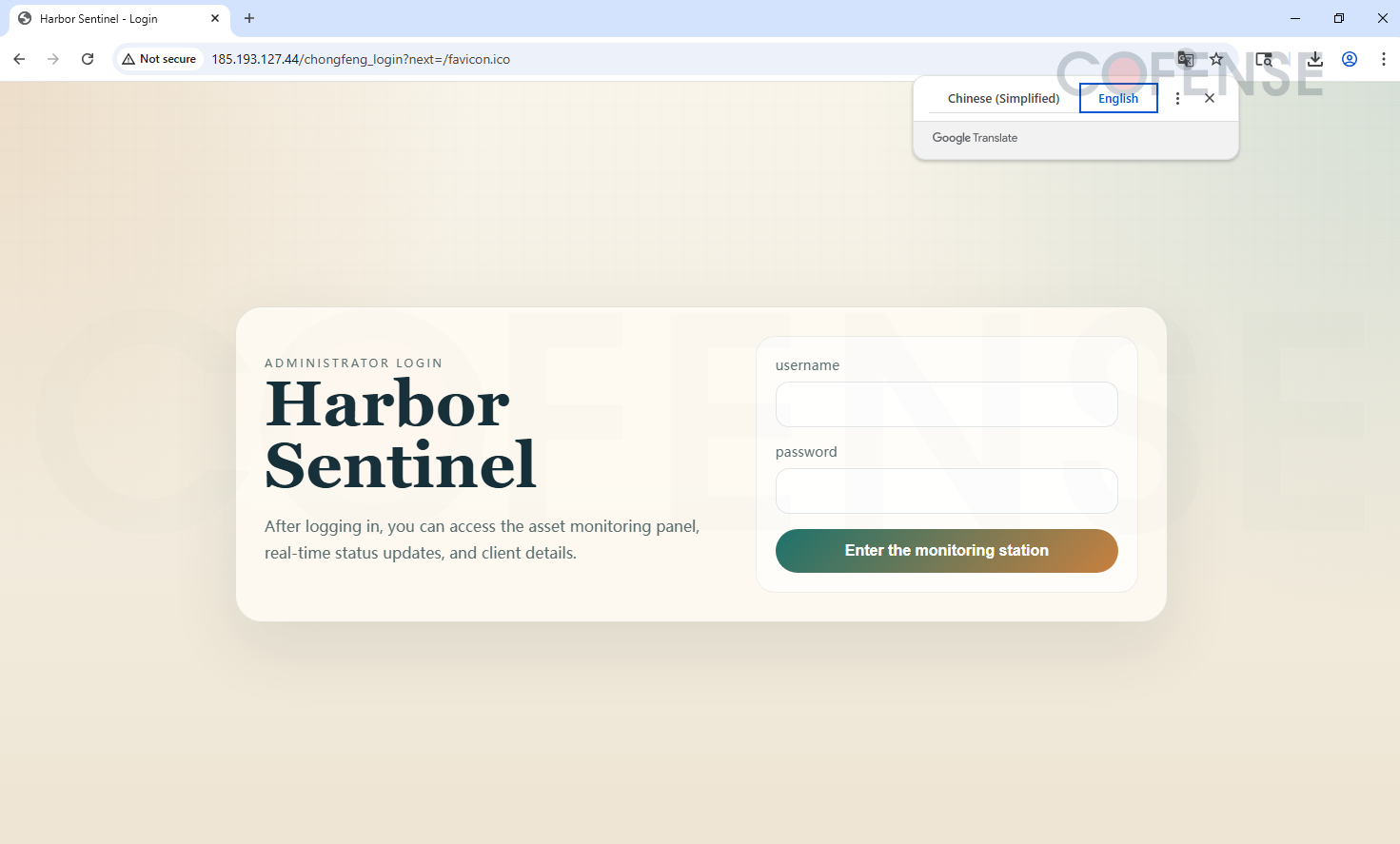Image resolution: width=1400 pixels, height=844 pixels.
Task: Open the media/tab search icon beside star
Action: coord(1264,59)
